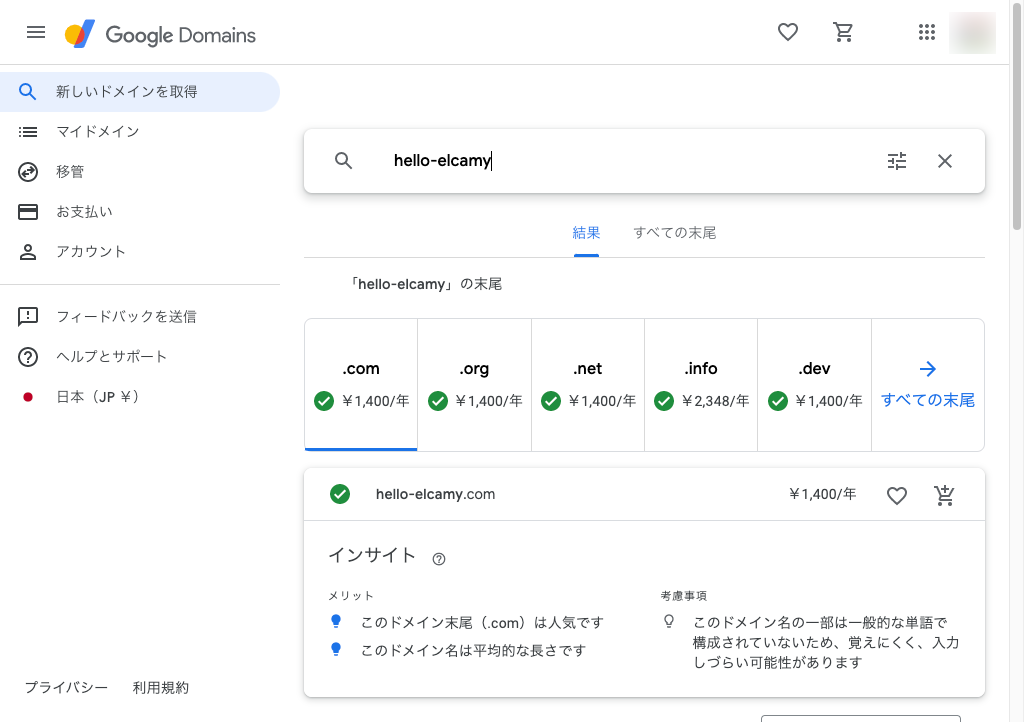The image size is (1024, 722).
Task: Open favorites heart icon in header
Action: (x=788, y=32)
